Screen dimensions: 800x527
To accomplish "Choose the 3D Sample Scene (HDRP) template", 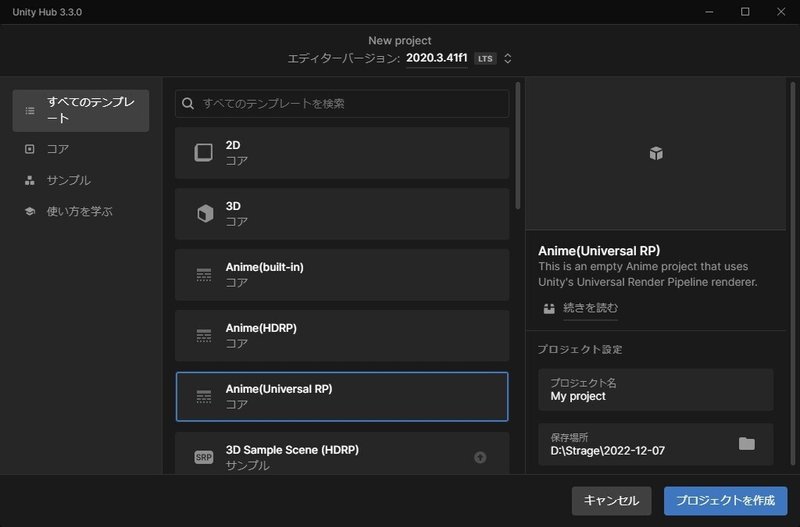I will click(342, 454).
